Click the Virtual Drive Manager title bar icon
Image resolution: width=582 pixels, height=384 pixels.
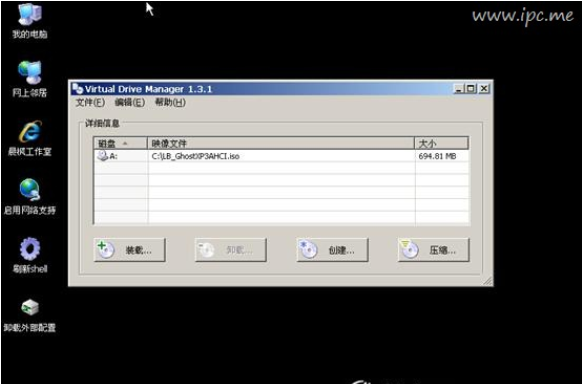click(x=77, y=89)
